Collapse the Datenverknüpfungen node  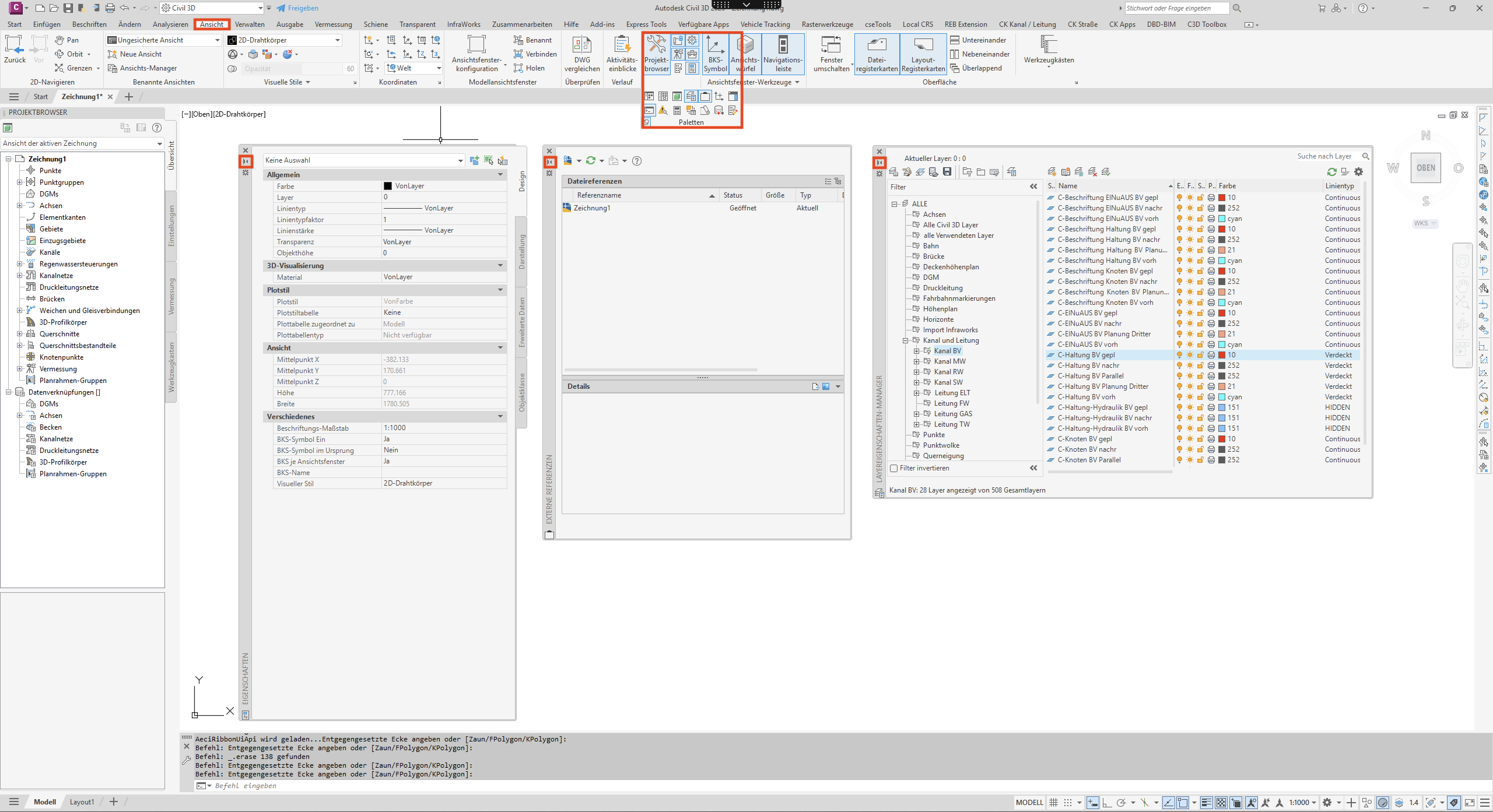[8, 392]
